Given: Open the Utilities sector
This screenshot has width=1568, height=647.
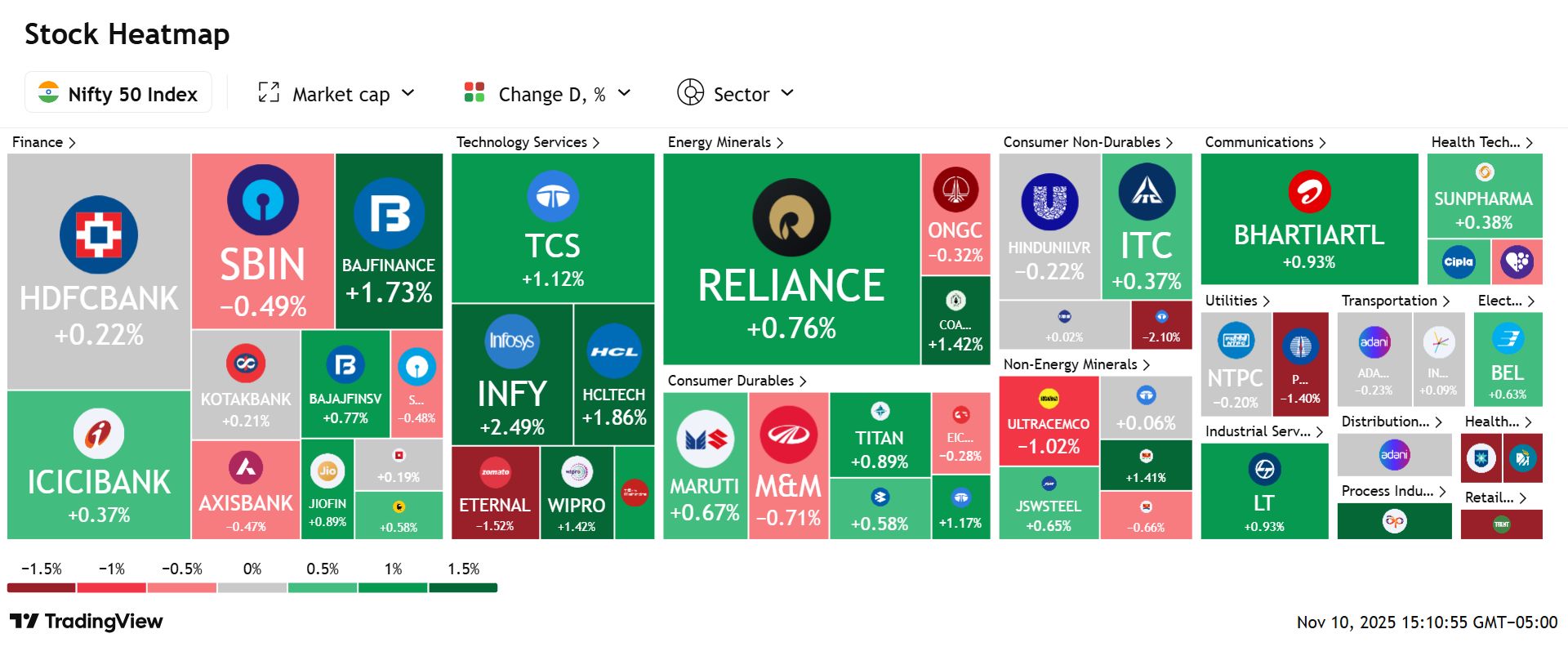Looking at the screenshot, I should click(1238, 301).
